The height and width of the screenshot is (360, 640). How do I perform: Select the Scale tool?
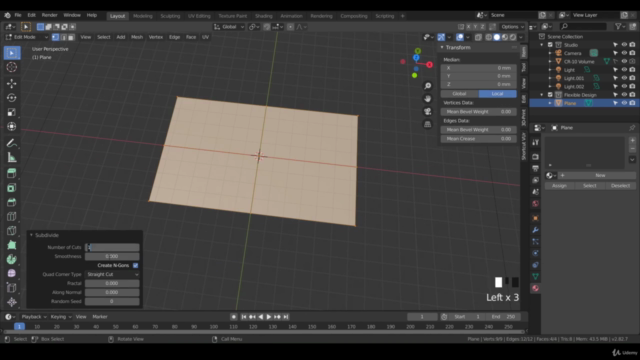[x=11, y=112]
